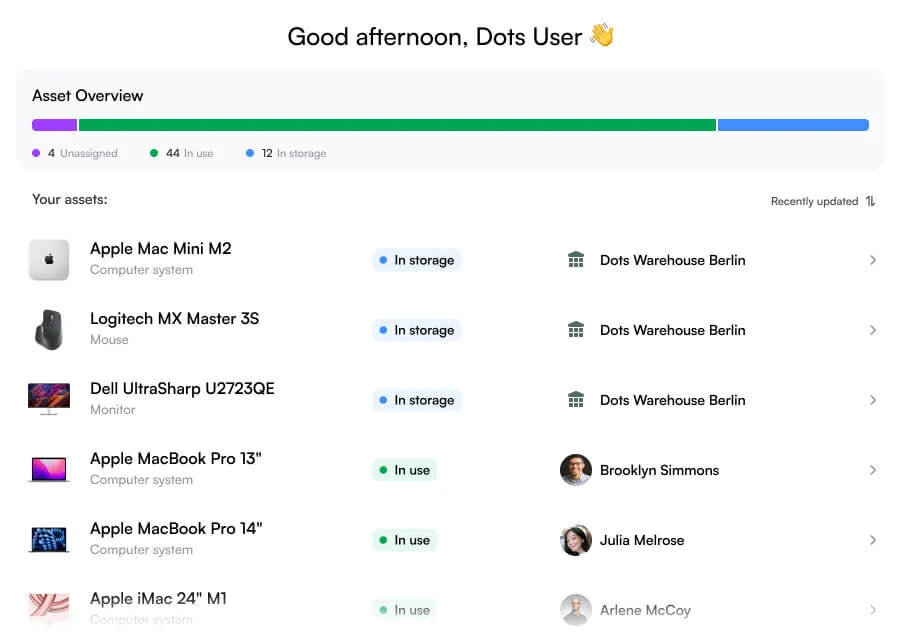
Task: Open the Julia Melrose row chevron
Action: pyautogui.click(x=873, y=540)
